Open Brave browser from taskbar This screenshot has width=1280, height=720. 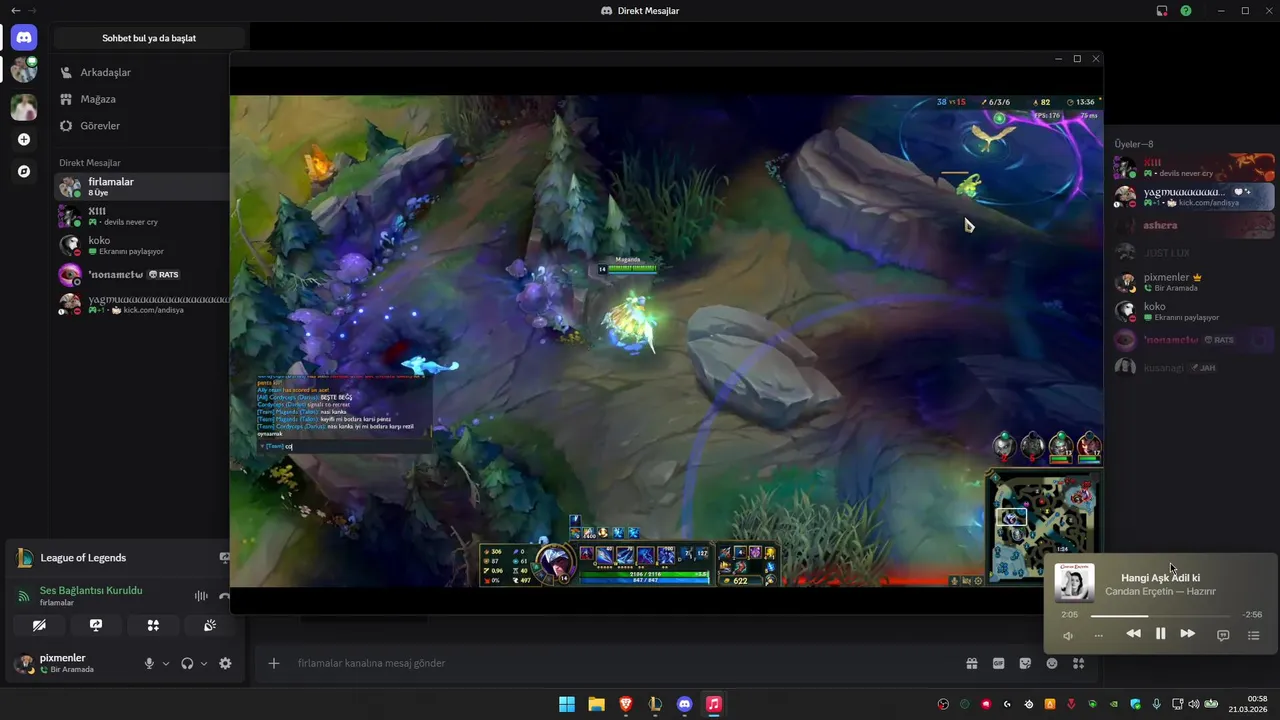click(x=626, y=704)
